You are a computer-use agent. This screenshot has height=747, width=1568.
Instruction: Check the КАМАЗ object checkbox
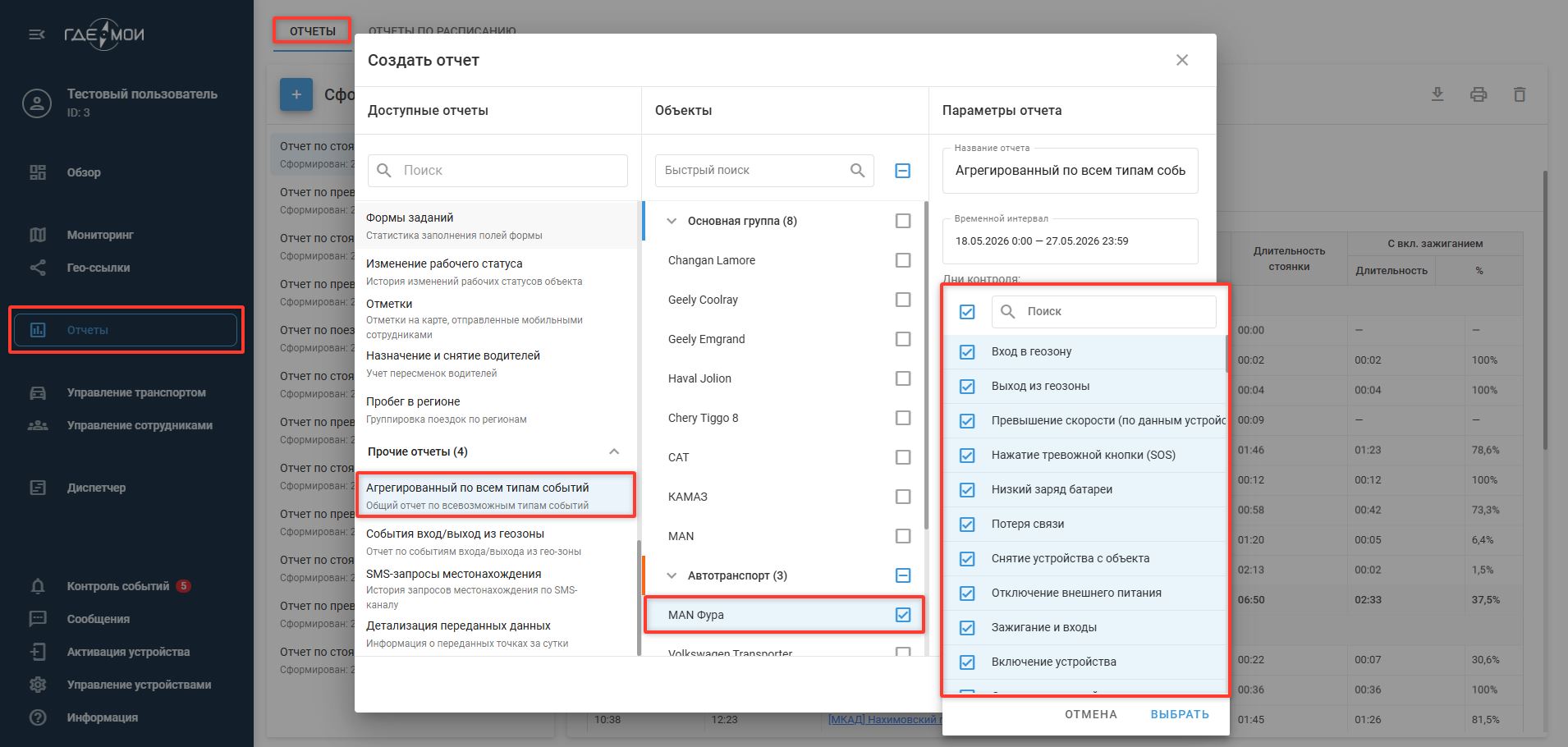(x=903, y=497)
